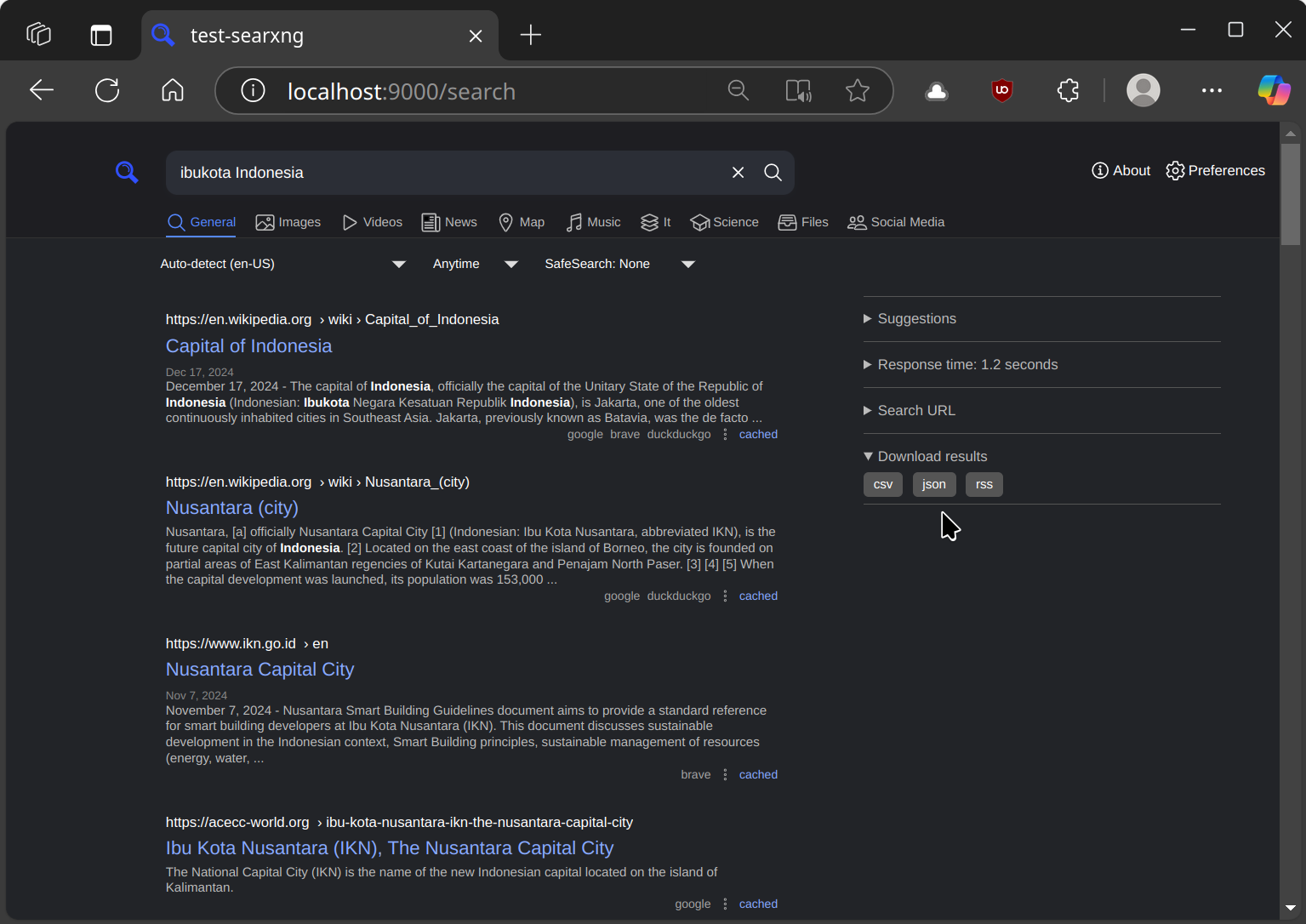
Task: Open the Anytime time range dropdown
Action: click(476, 265)
